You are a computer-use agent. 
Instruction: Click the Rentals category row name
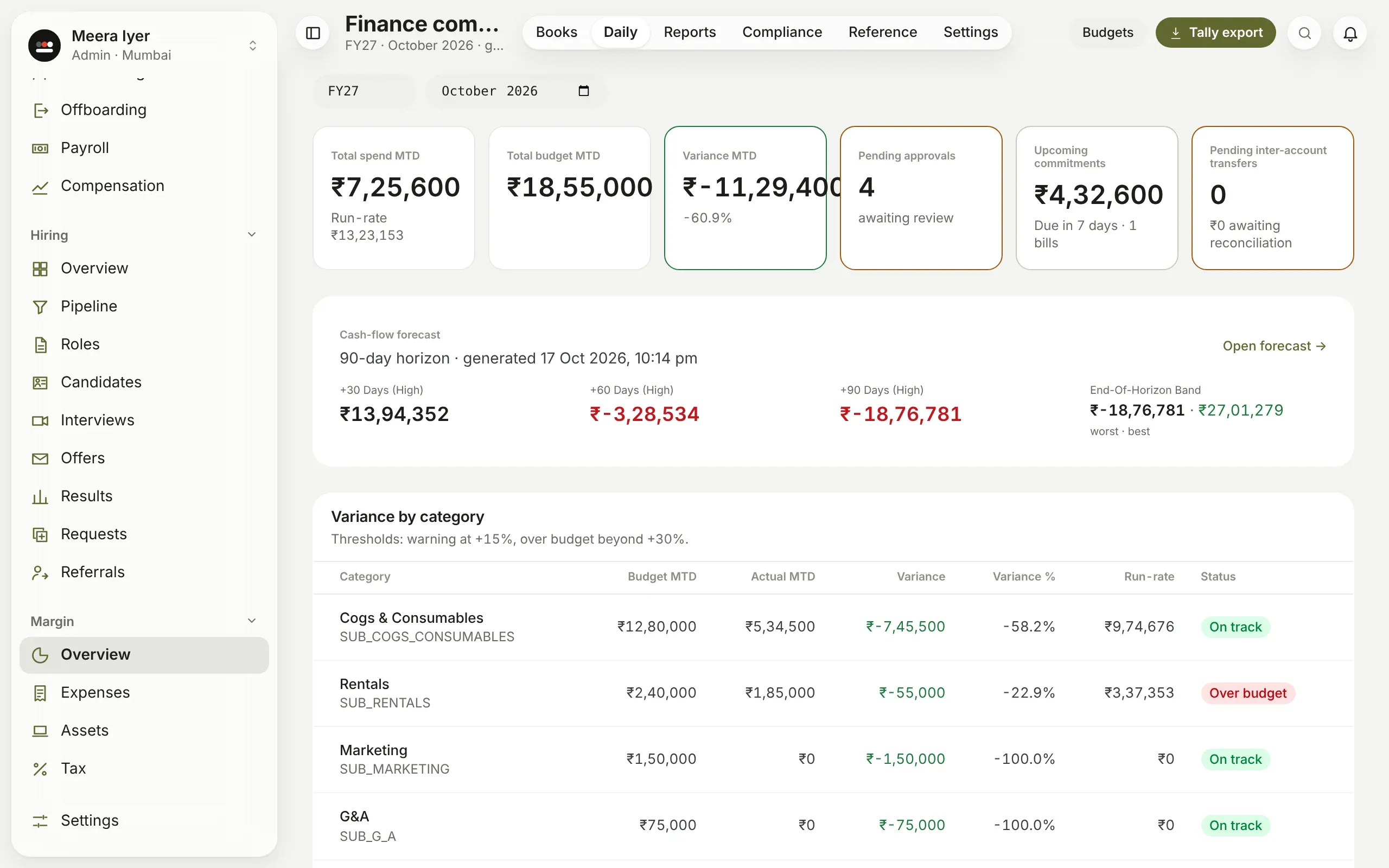tap(365, 684)
